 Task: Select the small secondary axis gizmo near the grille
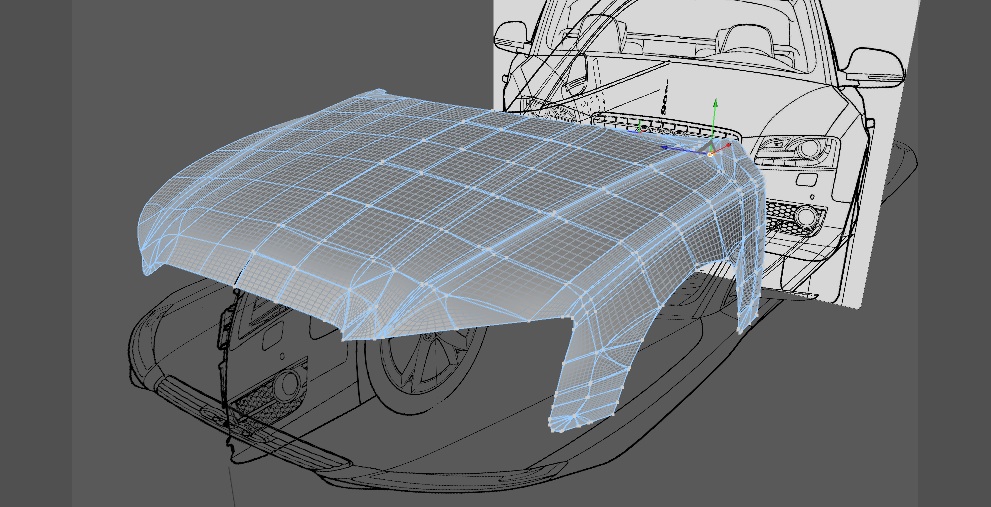coord(640,127)
